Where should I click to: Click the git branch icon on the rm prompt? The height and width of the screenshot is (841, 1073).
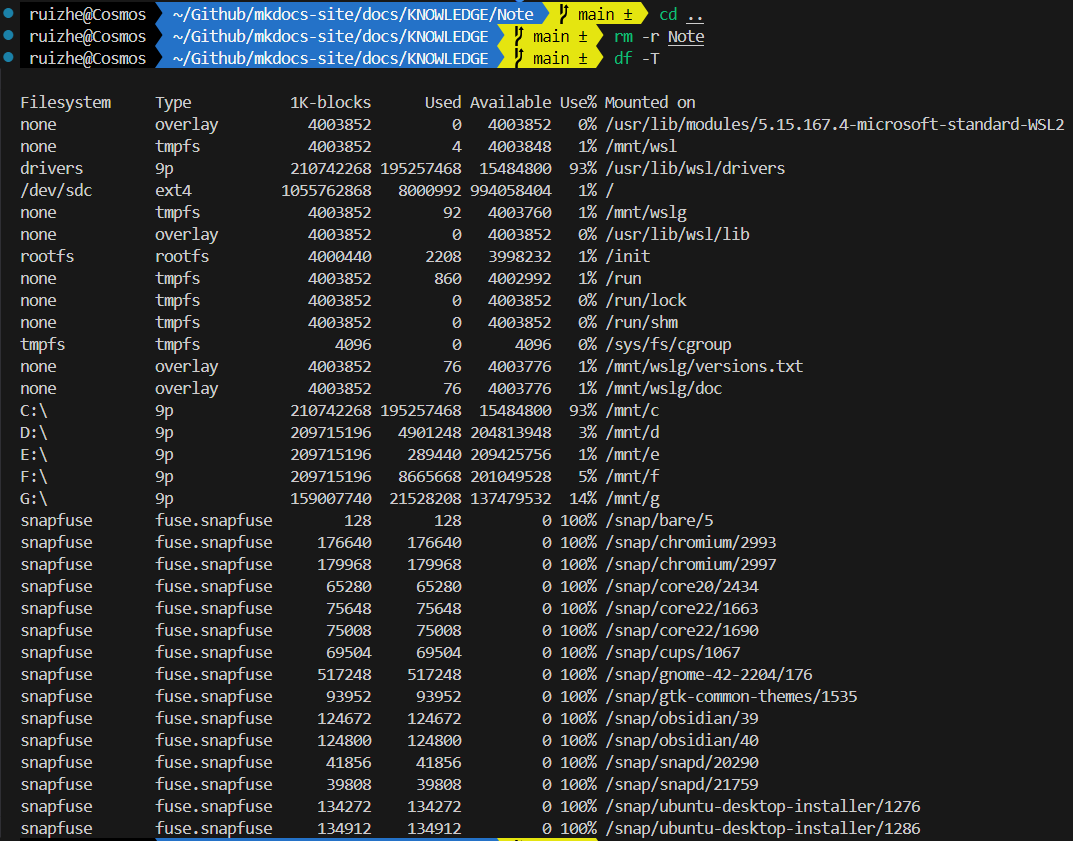[x=518, y=36]
